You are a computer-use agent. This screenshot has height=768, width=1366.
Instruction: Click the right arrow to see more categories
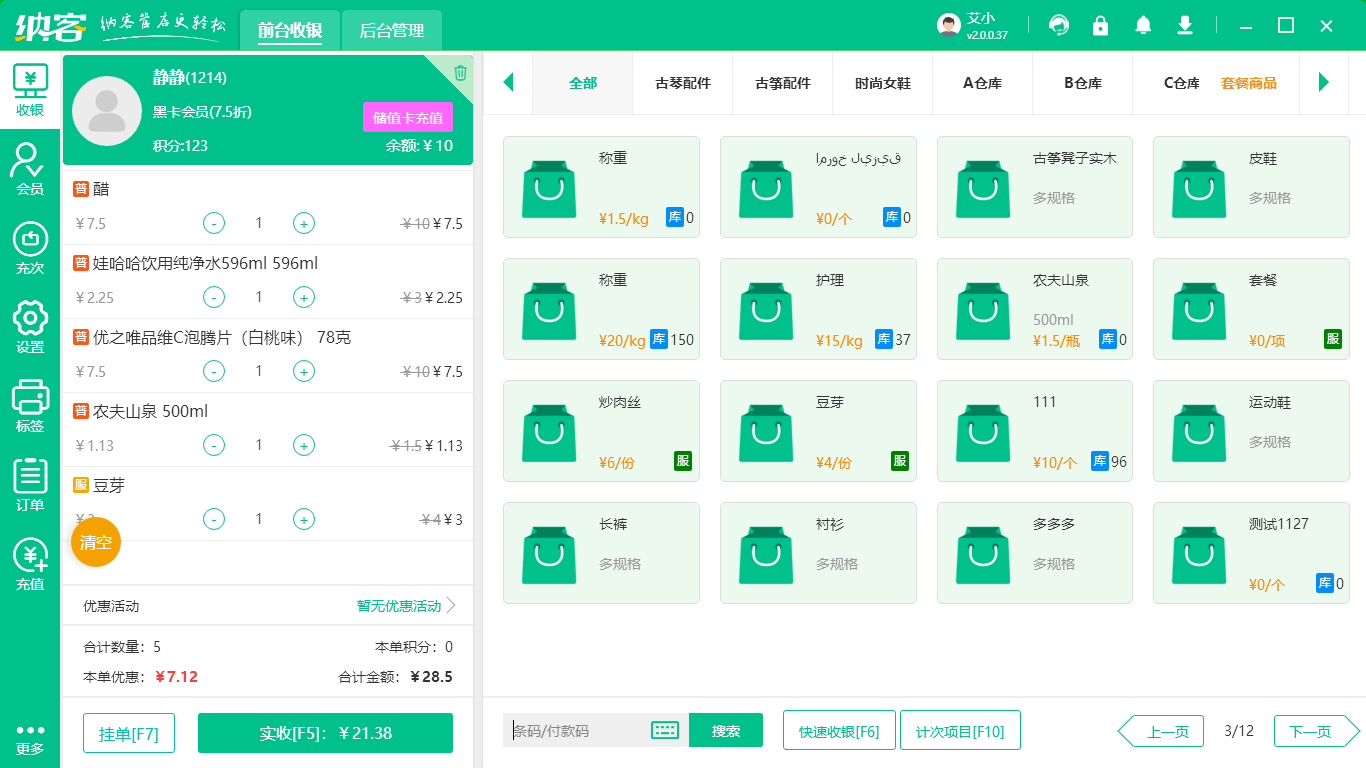[1322, 84]
